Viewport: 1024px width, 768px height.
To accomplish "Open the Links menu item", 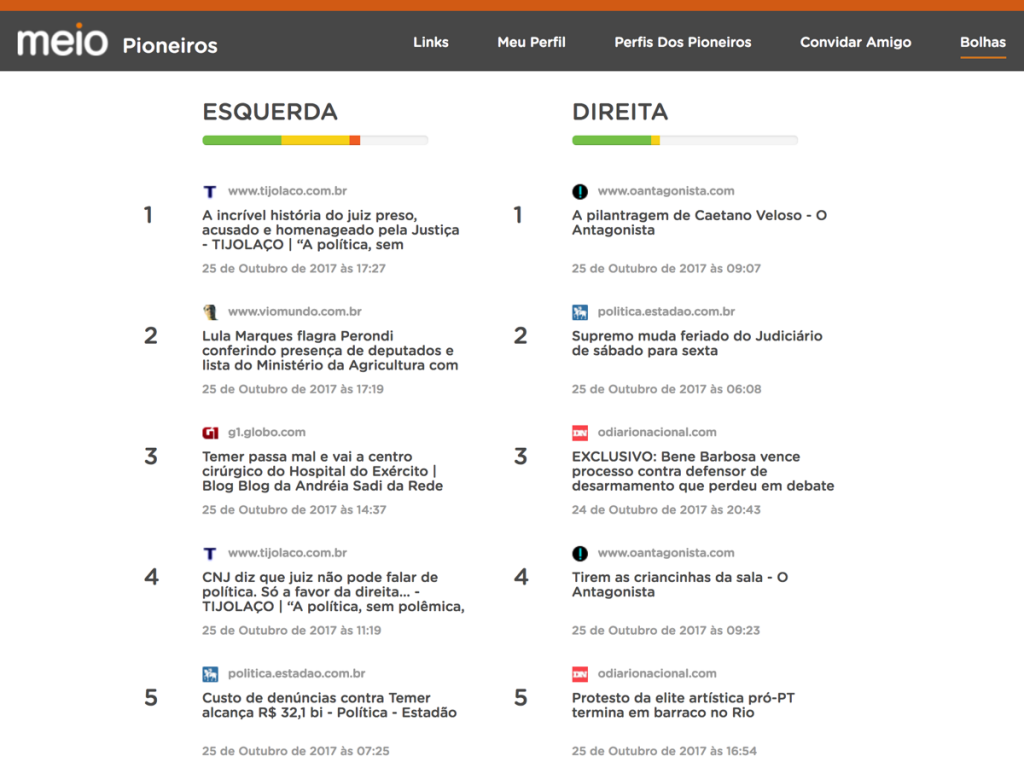I will [431, 42].
